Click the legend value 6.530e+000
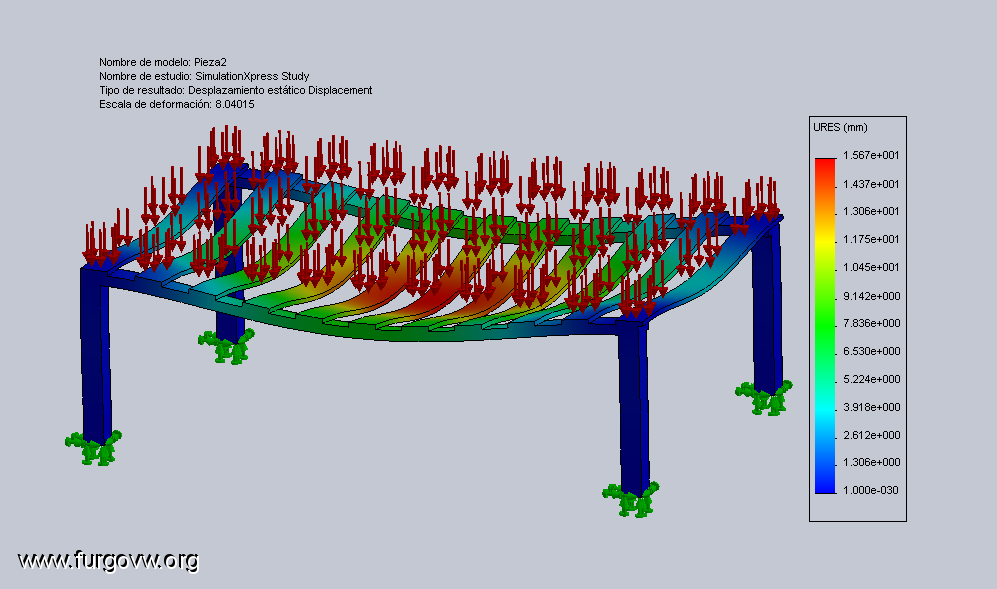 (x=872, y=351)
